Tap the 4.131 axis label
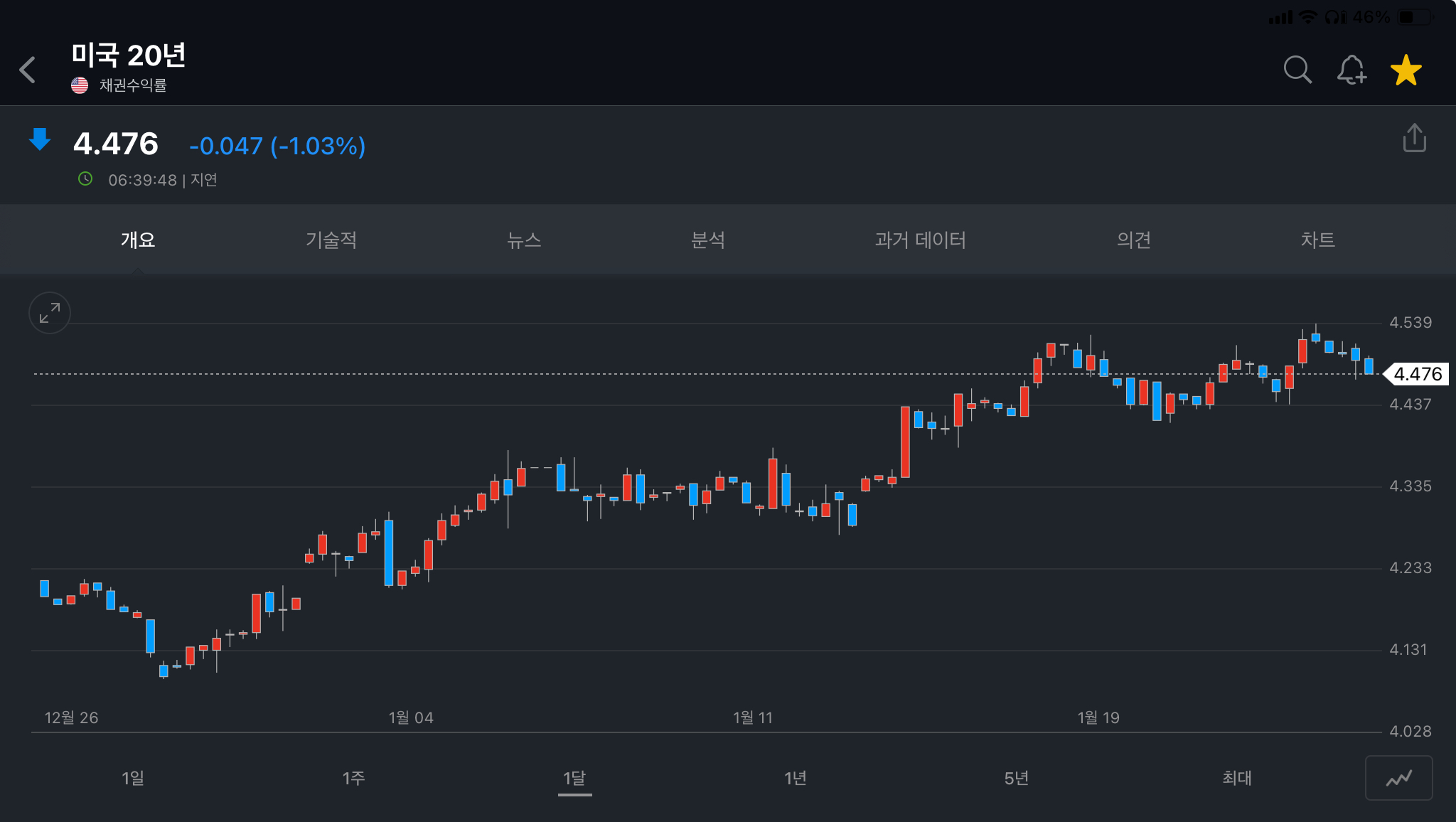1456x822 pixels. click(1408, 650)
